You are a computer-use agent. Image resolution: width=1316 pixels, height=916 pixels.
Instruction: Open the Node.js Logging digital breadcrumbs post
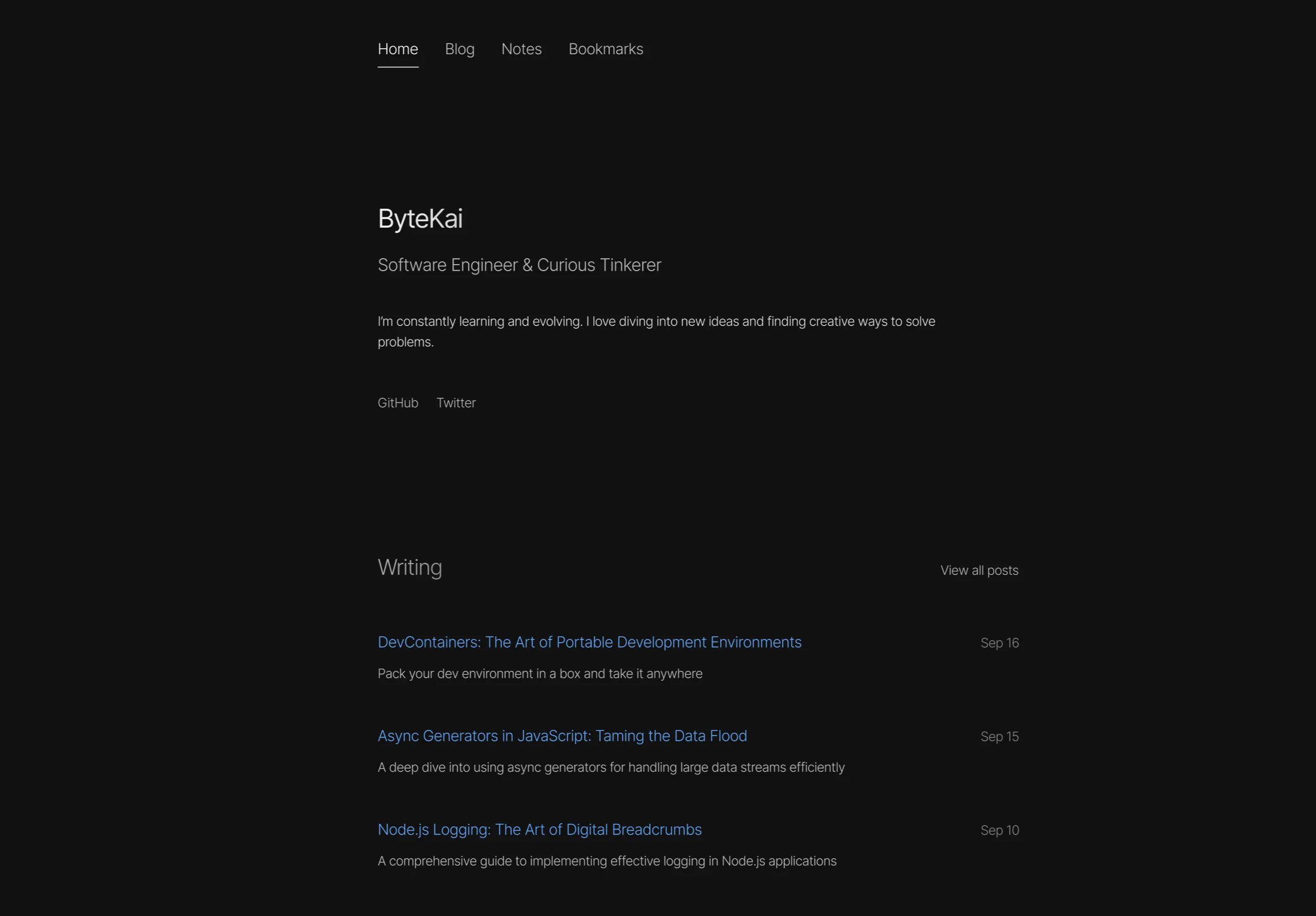540,829
